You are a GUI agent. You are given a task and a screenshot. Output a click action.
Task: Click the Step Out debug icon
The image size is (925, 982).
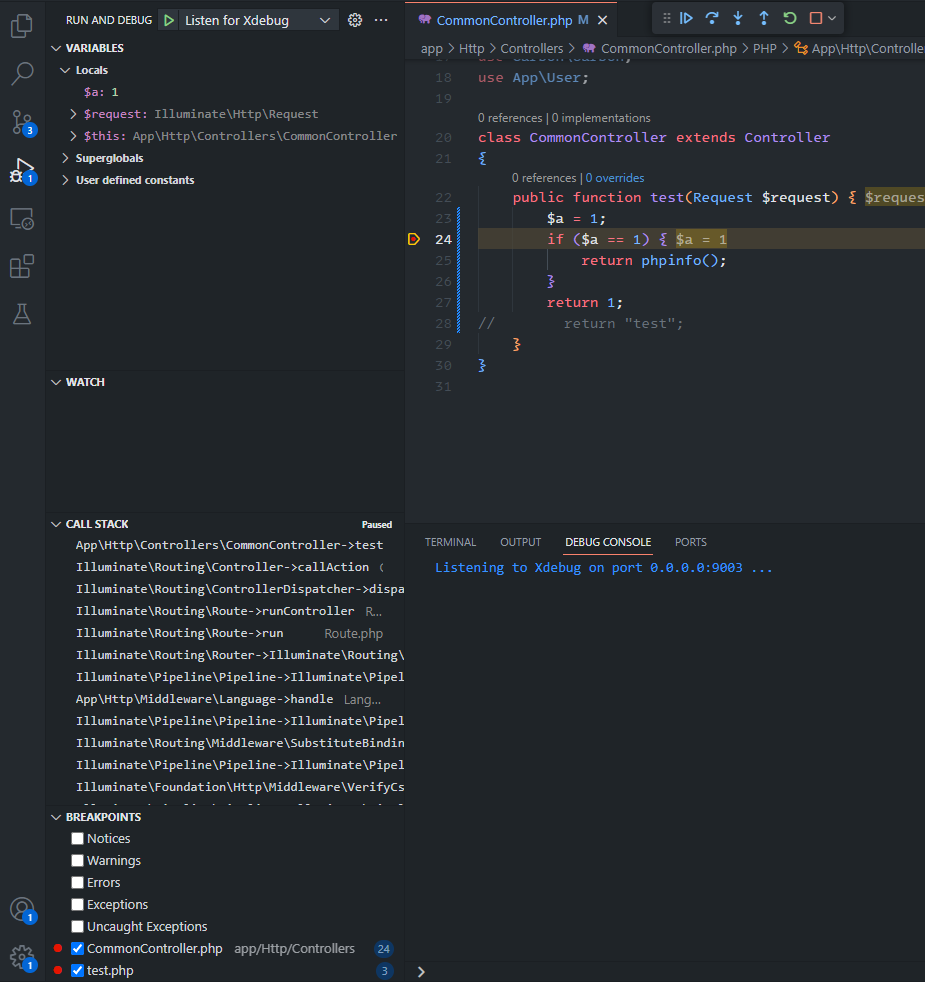point(764,18)
